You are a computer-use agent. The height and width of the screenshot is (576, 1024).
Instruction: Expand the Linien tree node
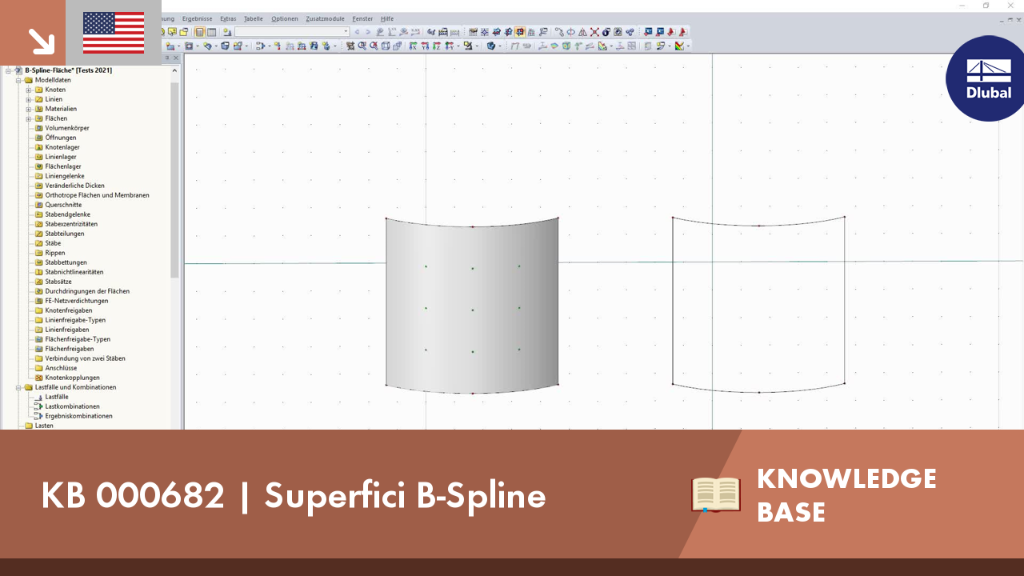[29, 99]
